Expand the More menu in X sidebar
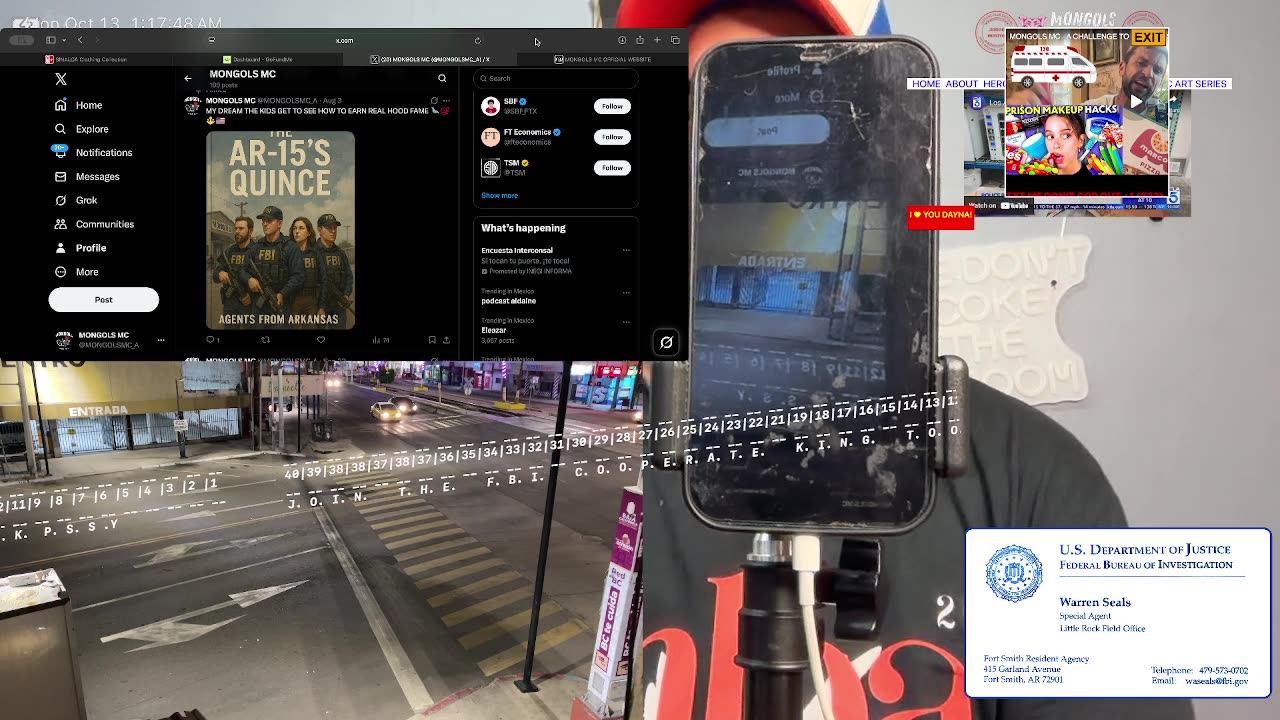This screenshot has width=1280, height=720. tap(77, 272)
